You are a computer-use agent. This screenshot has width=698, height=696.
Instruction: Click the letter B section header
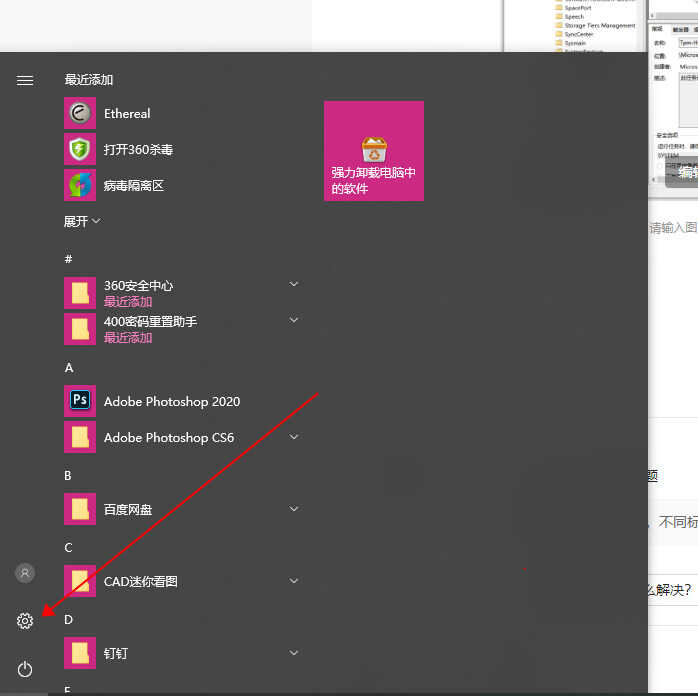pos(68,476)
